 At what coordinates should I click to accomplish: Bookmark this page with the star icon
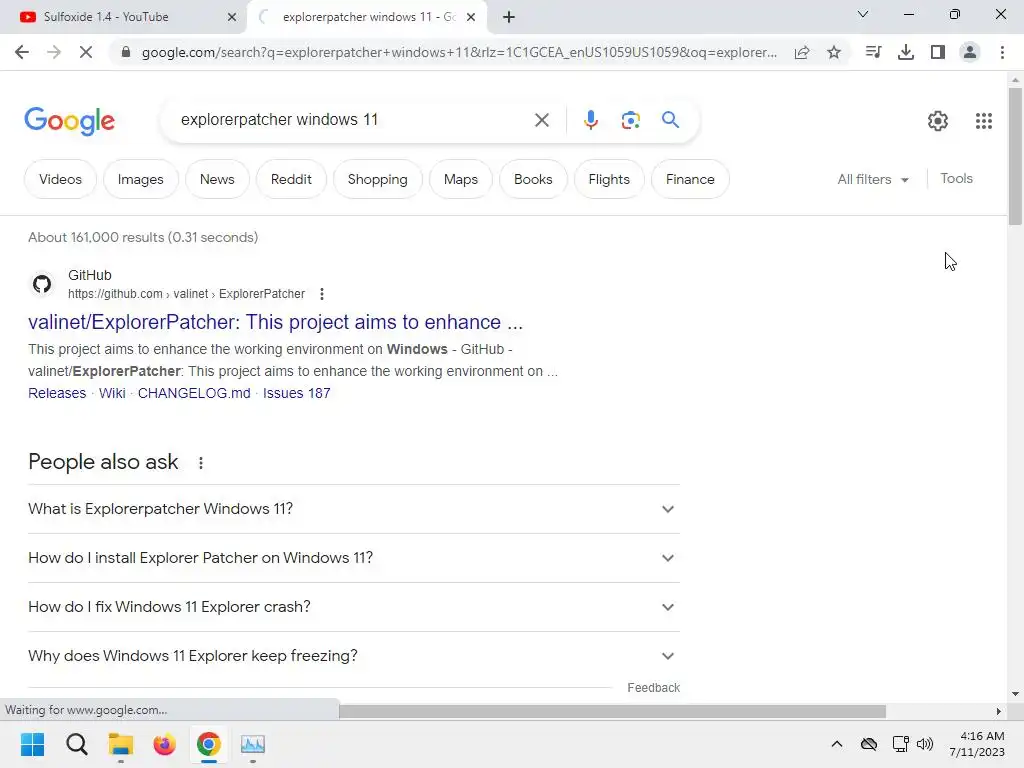click(834, 52)
